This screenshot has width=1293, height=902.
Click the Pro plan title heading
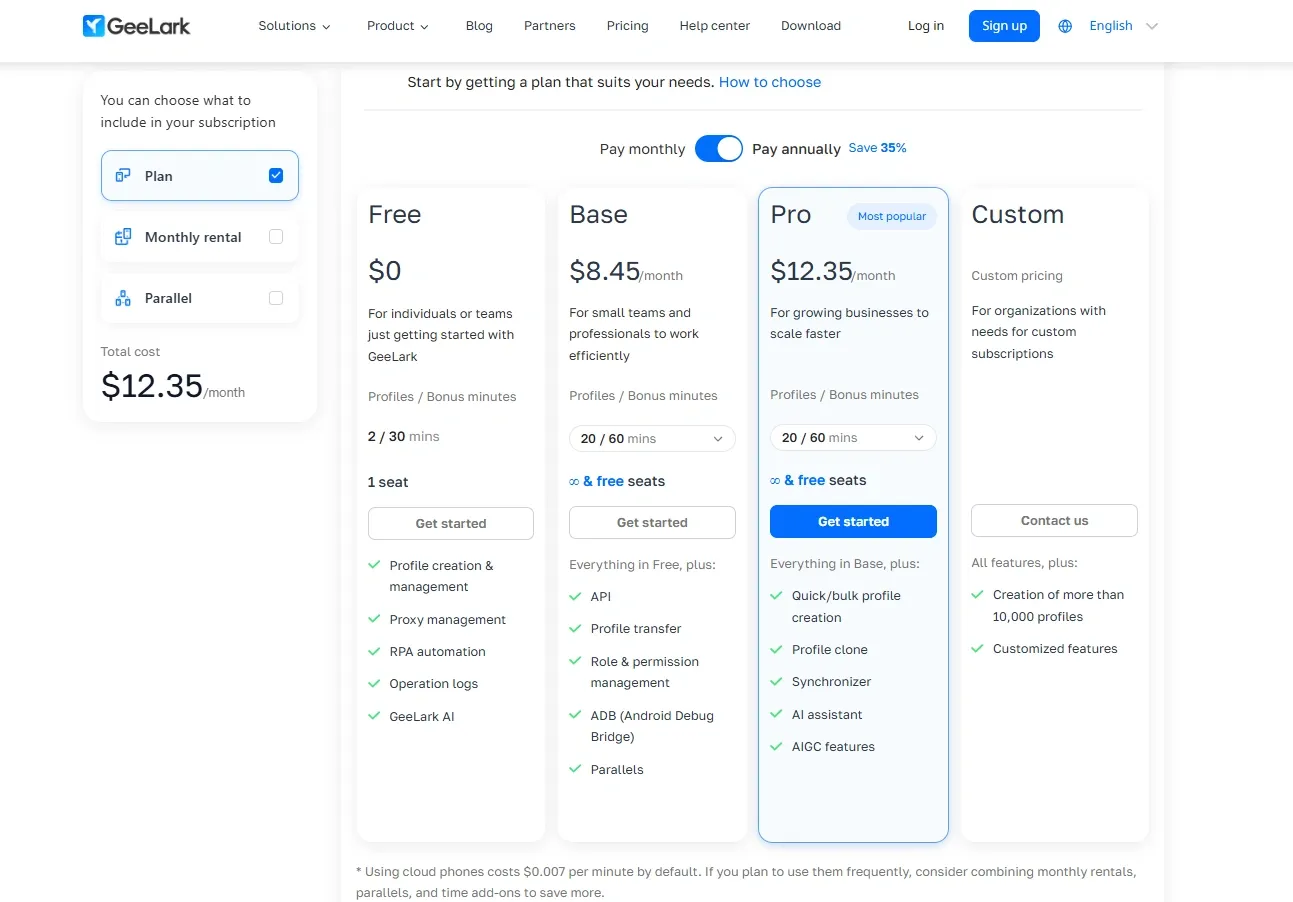(x=791, y=215)
